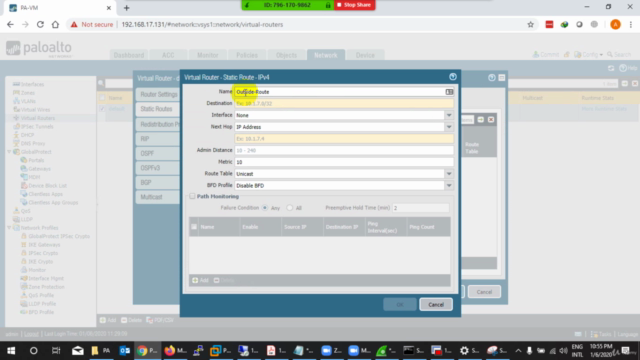Switch to the Dashboard tab

pos(129,55)
